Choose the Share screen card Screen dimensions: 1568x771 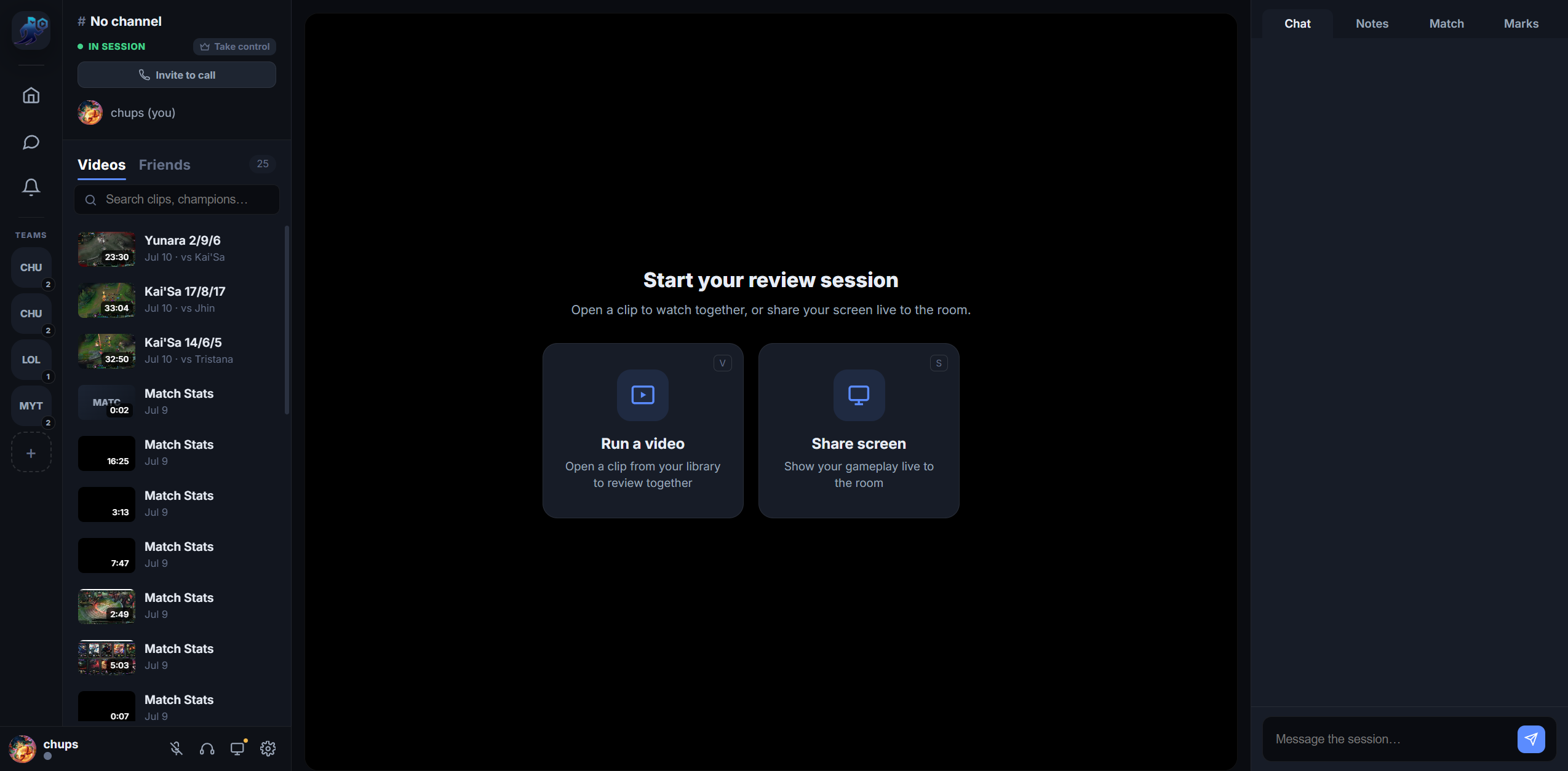(x=859, y=430)
